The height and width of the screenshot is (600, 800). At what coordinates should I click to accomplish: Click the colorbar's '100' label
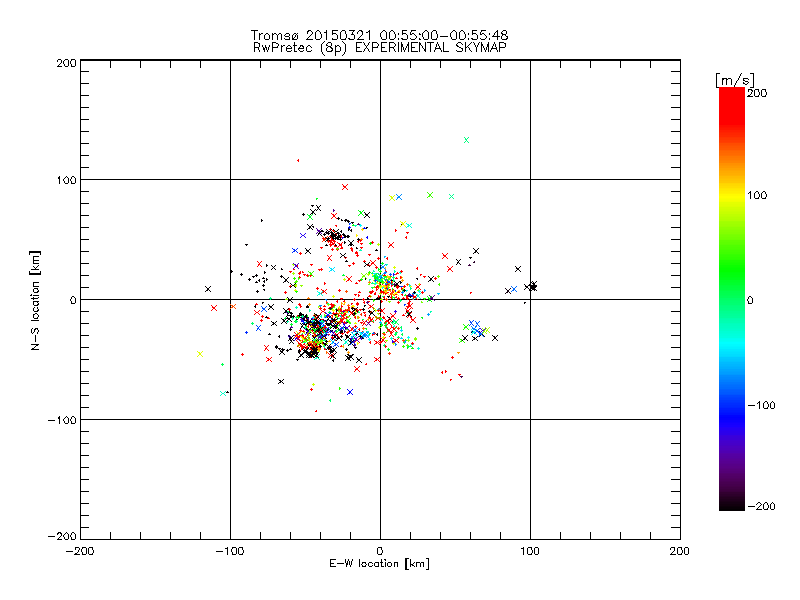pyautogui.click(x=757, y=195)
